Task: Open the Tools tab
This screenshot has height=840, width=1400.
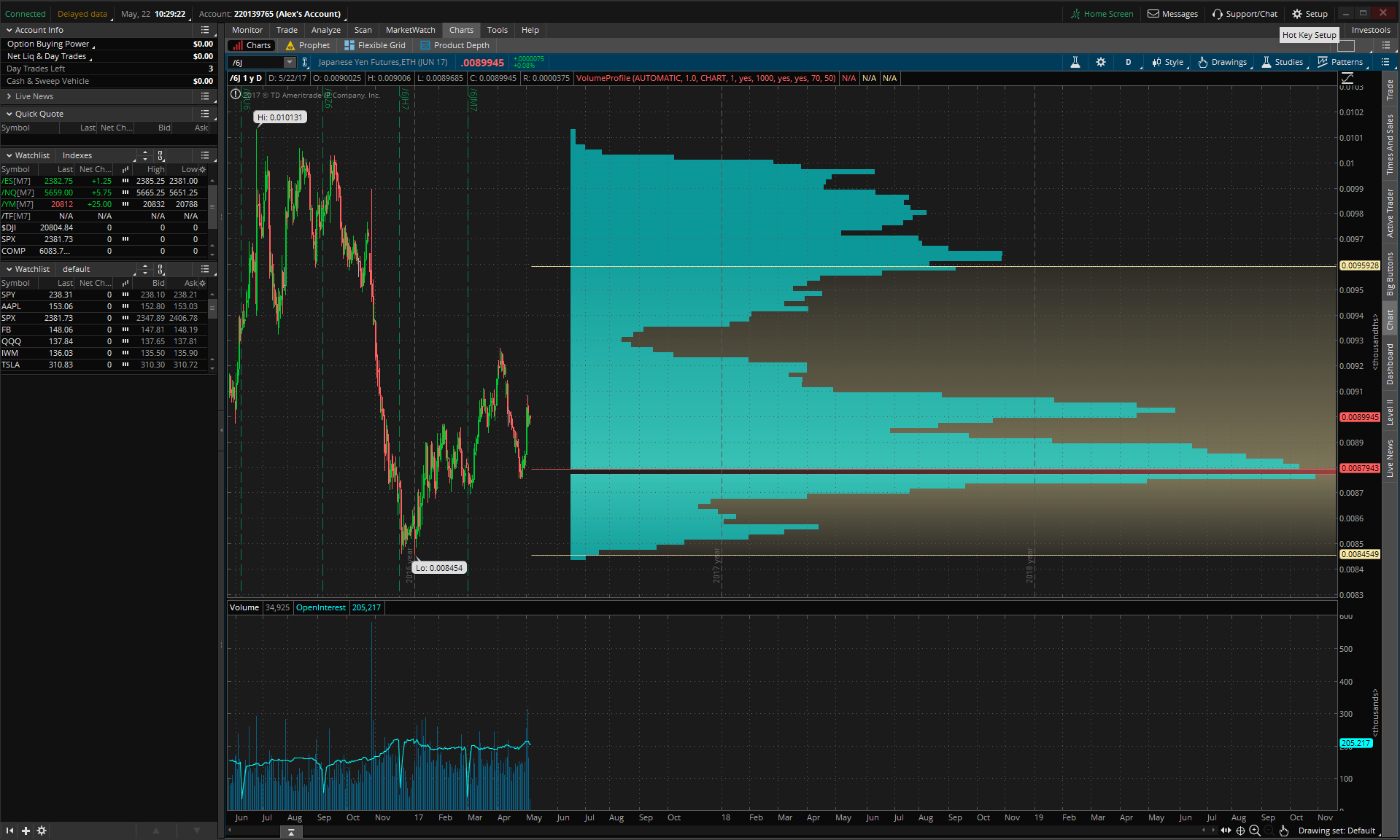Action: click(498, 30)
